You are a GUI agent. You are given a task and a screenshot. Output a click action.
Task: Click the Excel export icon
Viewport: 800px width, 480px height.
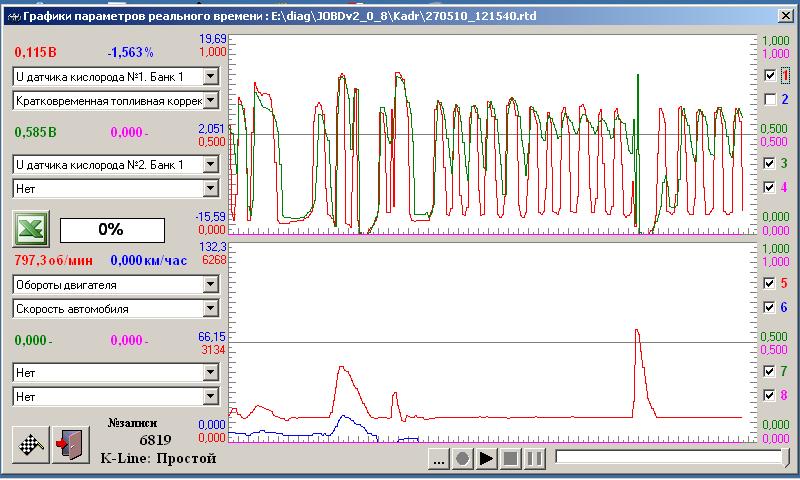[30, 229]
